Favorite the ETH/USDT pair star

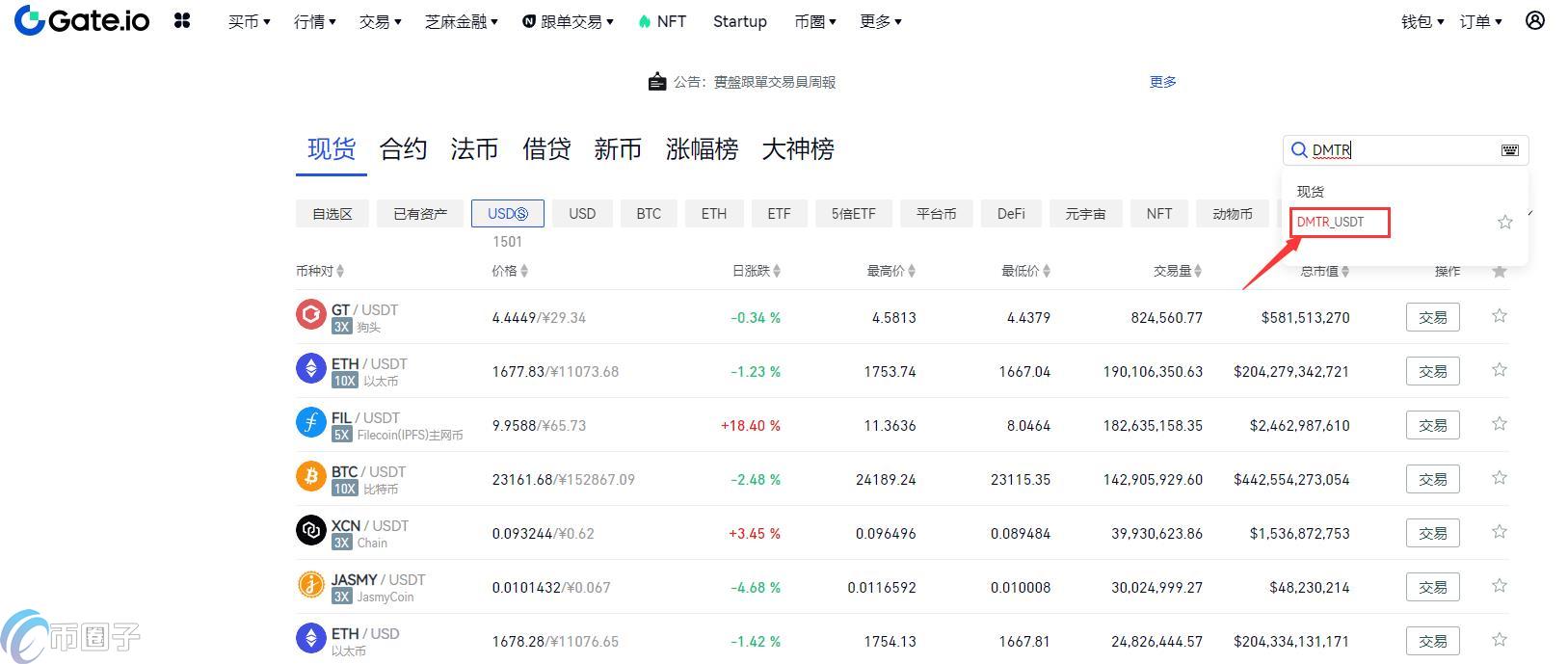1499,369
